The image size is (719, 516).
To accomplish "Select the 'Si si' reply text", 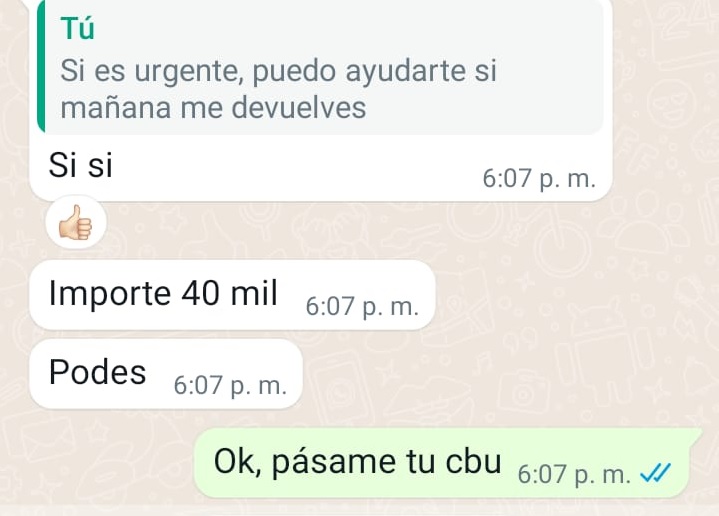I will (80, 165).
